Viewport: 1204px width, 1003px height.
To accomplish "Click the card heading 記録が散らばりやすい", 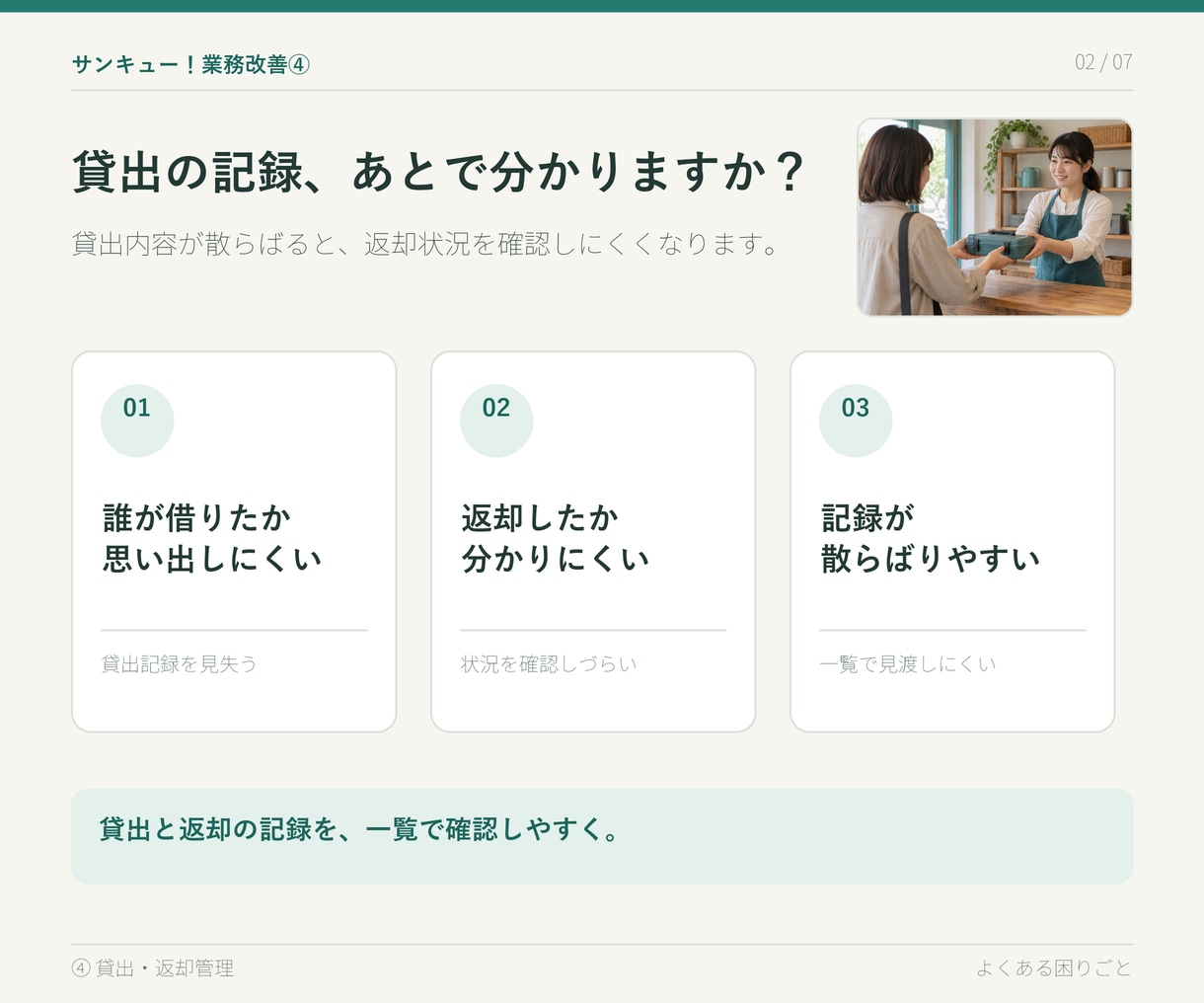I will (931, 538).
